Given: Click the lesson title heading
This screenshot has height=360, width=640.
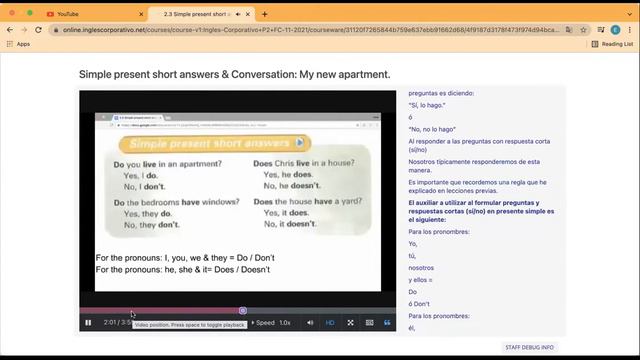Looking at the screenshot, I should (234, 74).
